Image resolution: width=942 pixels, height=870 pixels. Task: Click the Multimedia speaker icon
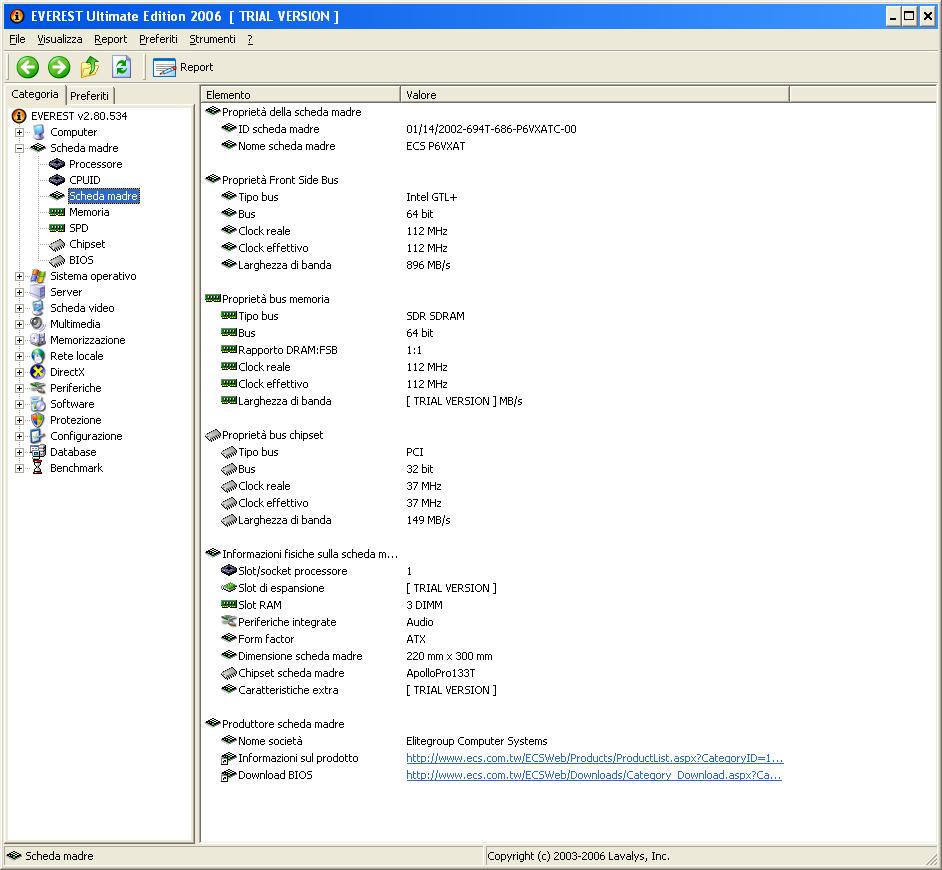[x=38, y=324]
